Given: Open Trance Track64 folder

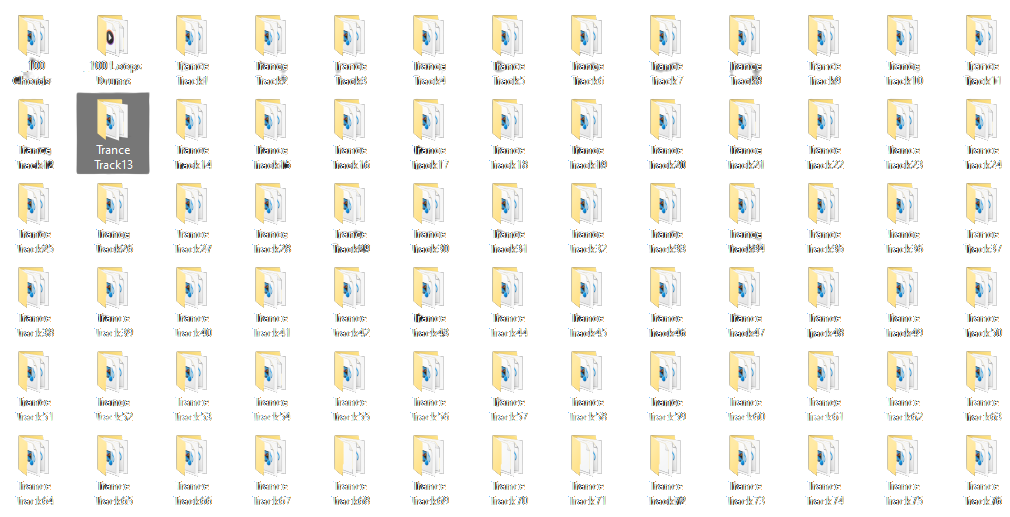Looking at the screenshot, I should pyautogui.click(x=34, y=457).
